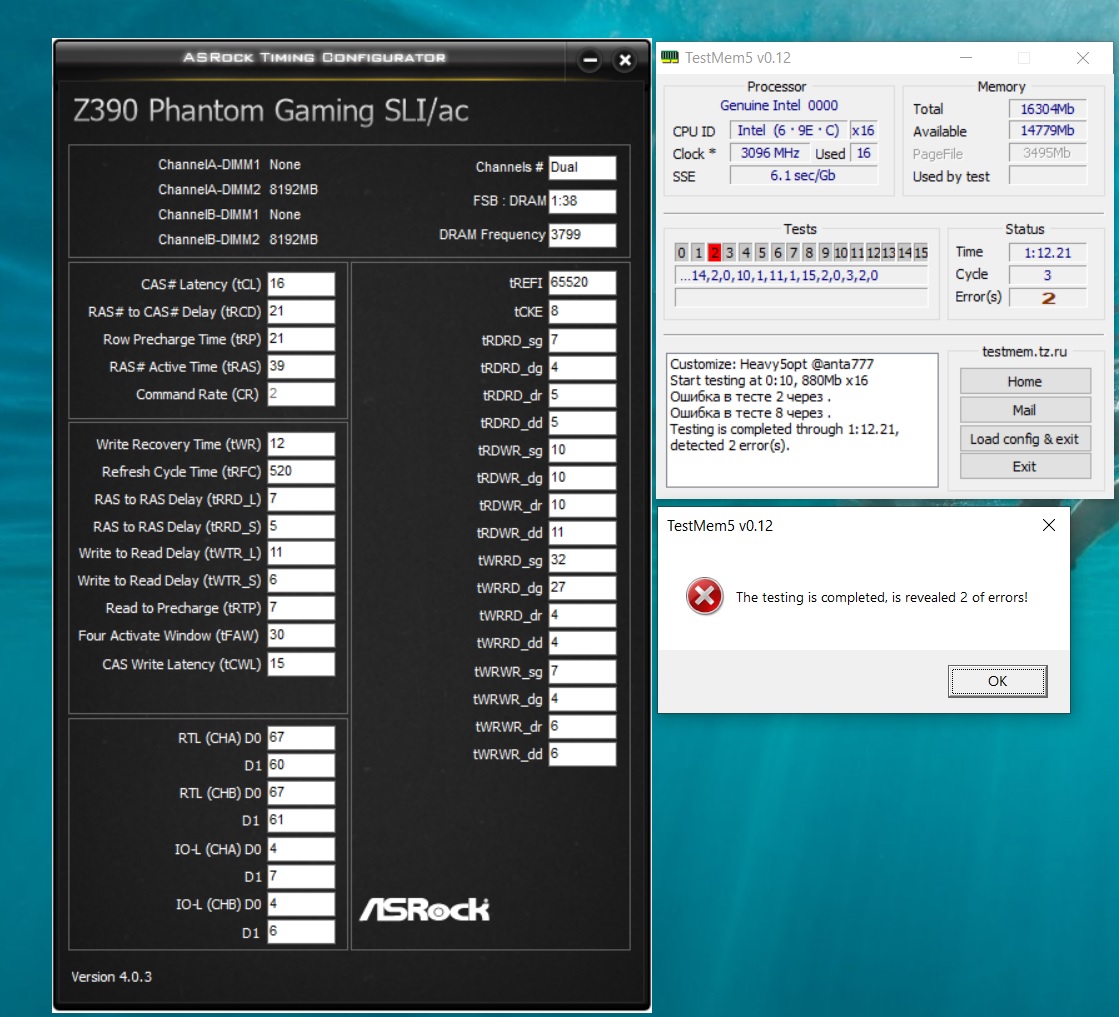
Task: Minimize the ASRock Timing Configurator window
Action: tap(590, 61)
